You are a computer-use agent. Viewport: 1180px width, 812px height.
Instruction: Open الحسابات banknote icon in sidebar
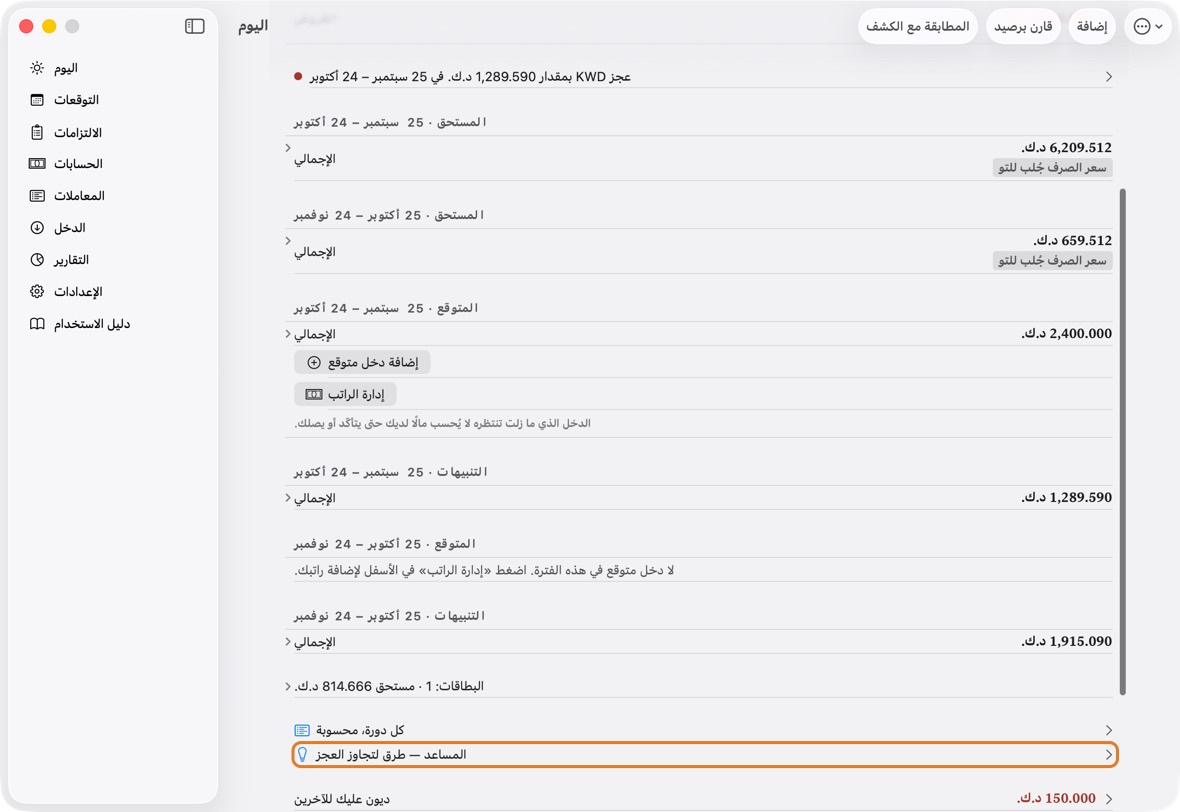point(37,163)
